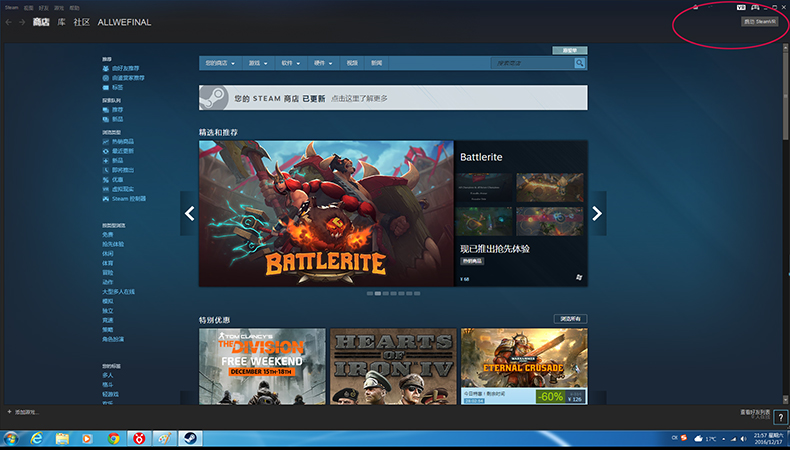The image size is (790, 450).
Task: Go back with the left arrow navigation icon
Action: point(9,22)
